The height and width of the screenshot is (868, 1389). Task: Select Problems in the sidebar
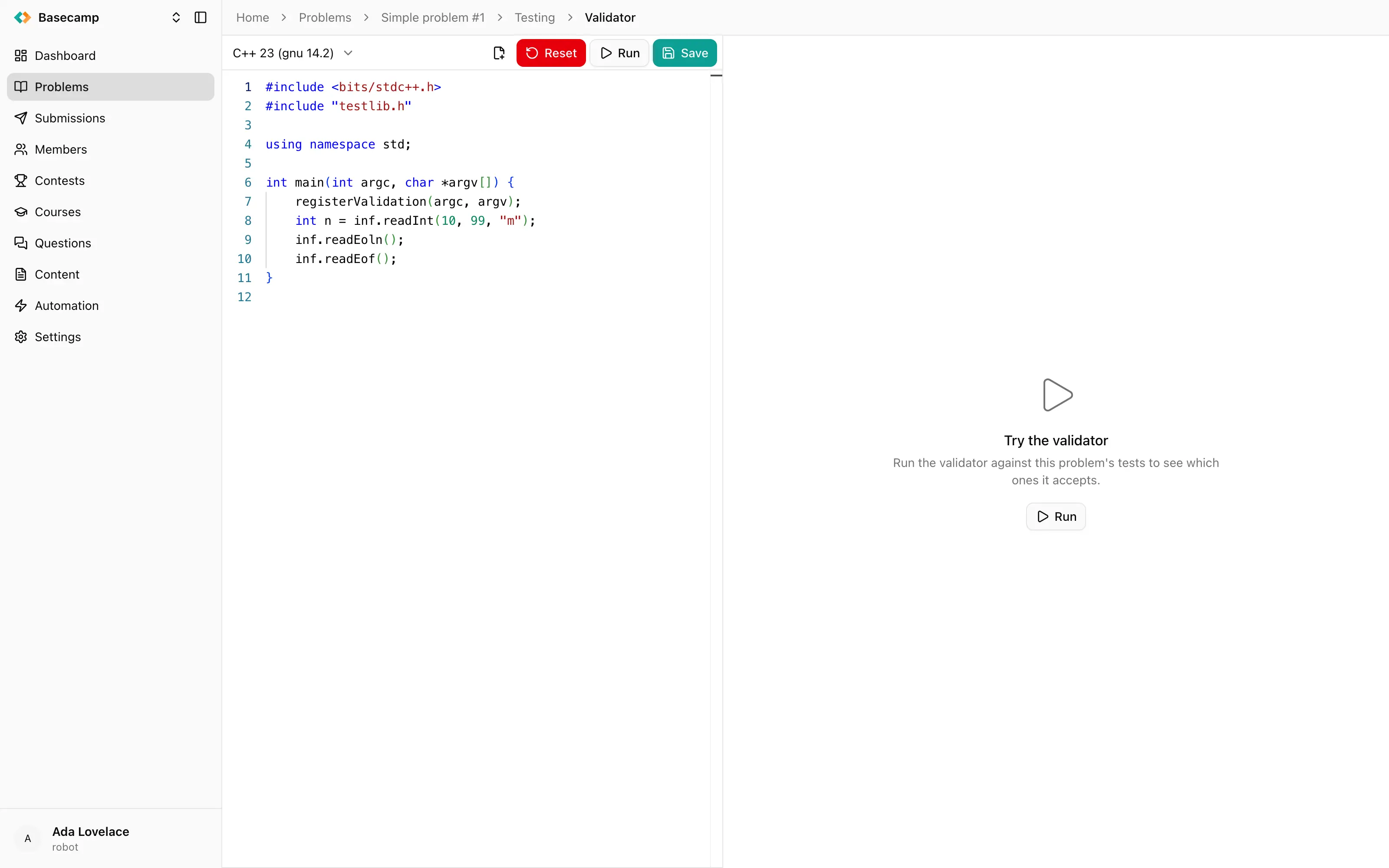(110, 87)
